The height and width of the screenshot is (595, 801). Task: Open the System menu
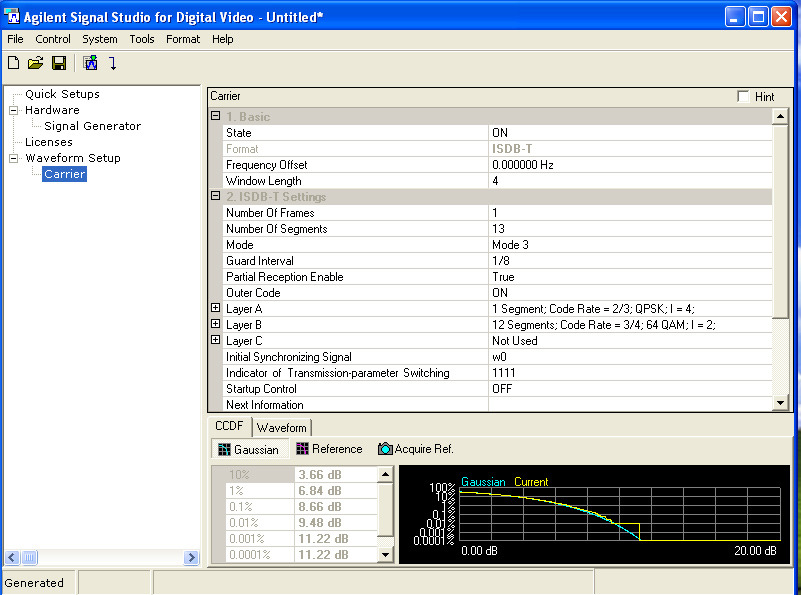(x=100, y=39)
